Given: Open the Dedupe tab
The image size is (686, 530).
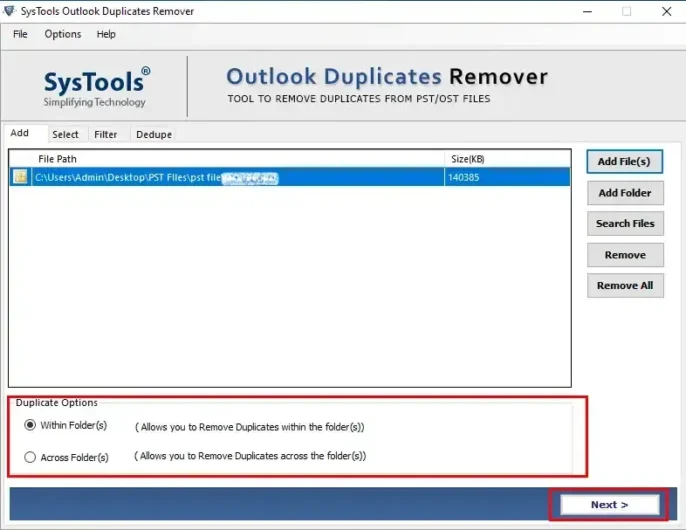Looking at the screenshot, I should point(153,134).
